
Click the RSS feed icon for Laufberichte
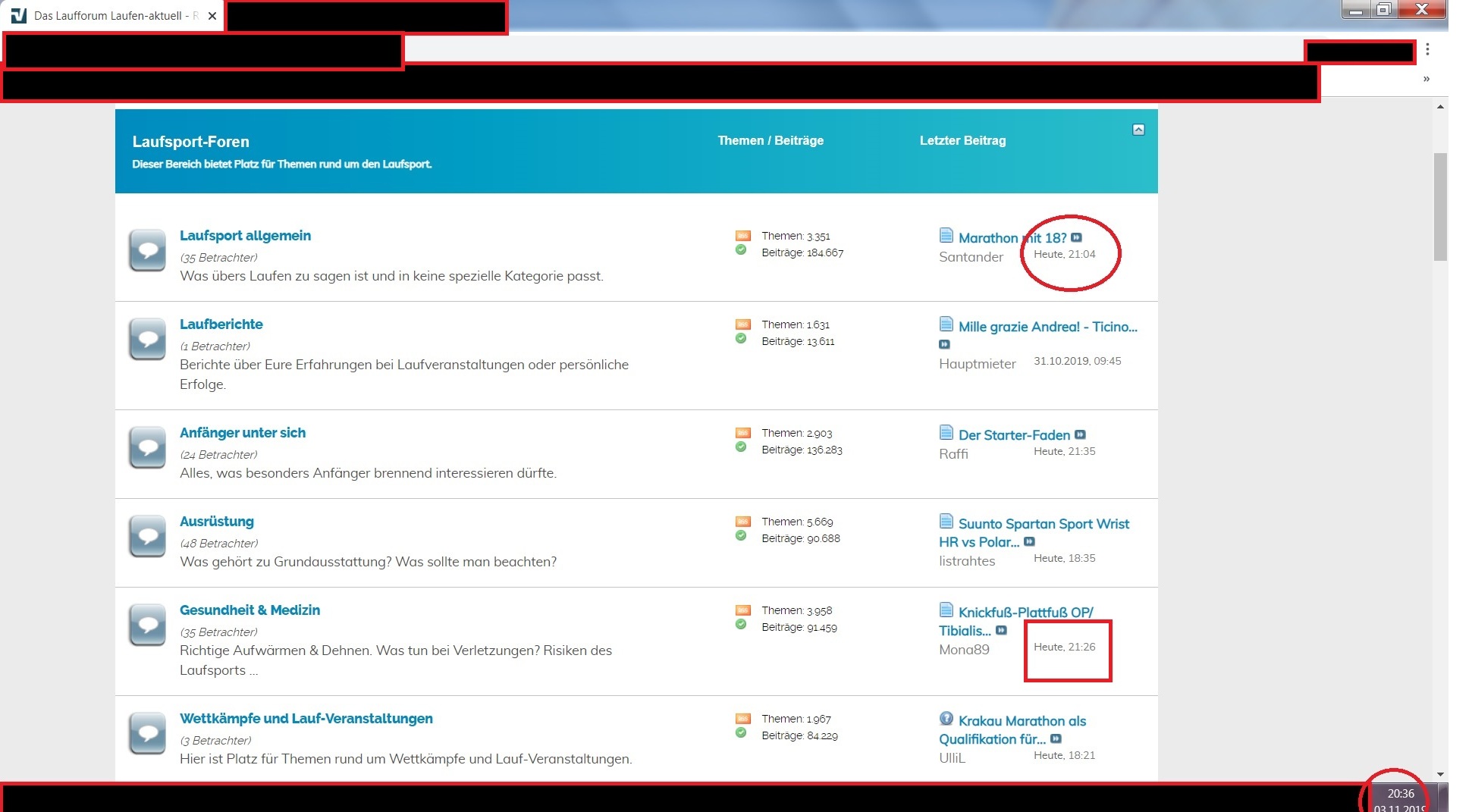pos(742,324)
